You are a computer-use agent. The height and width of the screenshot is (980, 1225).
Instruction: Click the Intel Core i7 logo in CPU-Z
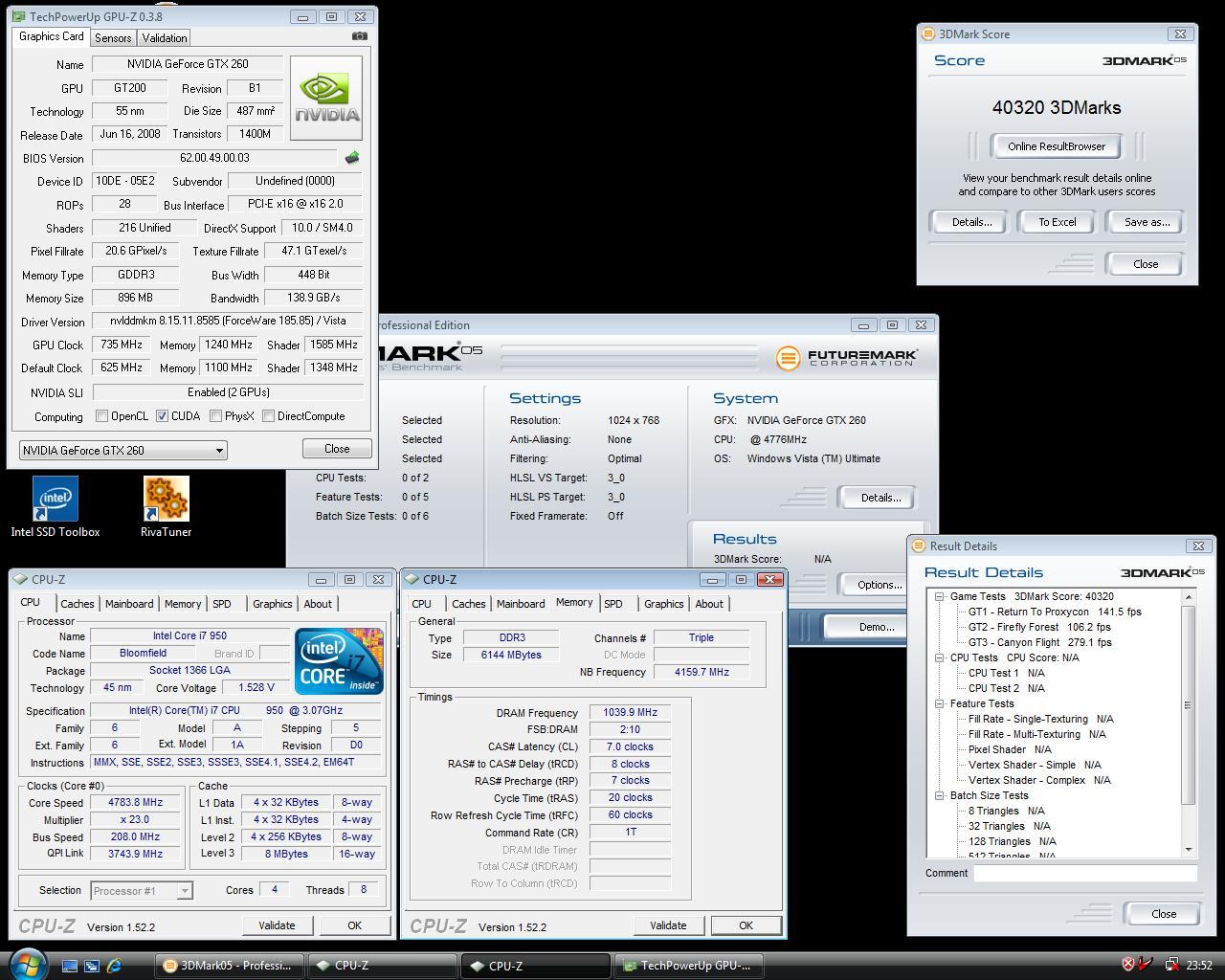point(339,661)
